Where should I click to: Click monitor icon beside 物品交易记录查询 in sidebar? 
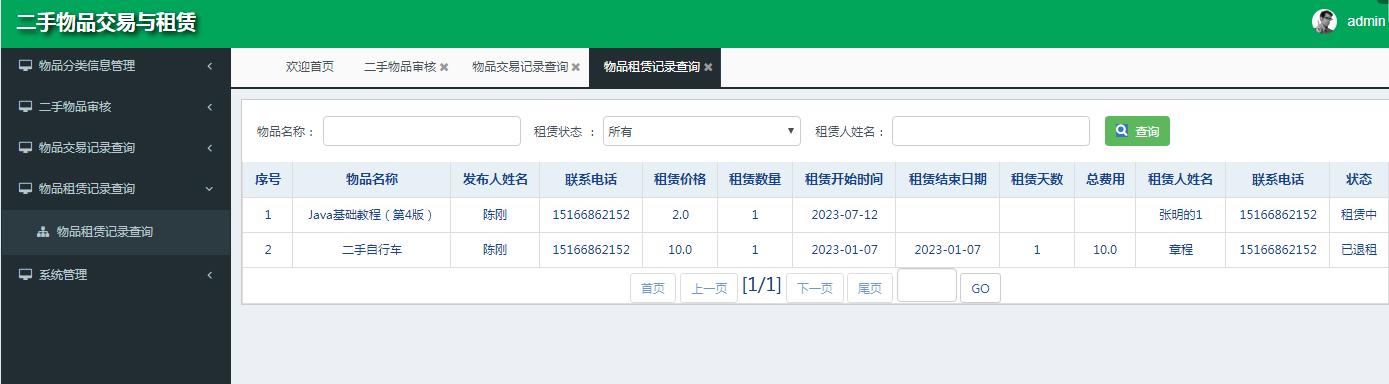pos(25,148)
